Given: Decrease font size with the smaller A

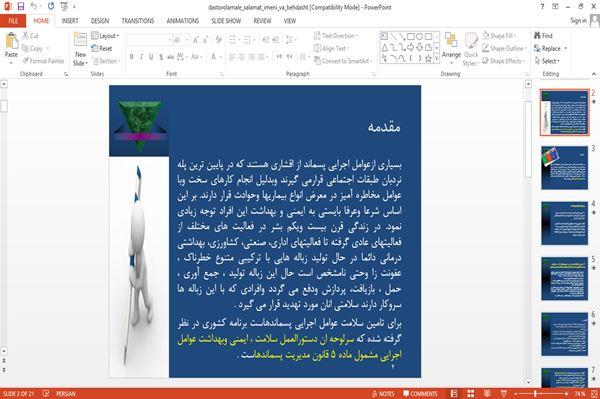Looking at the screenshot, I should pos(205,40).
